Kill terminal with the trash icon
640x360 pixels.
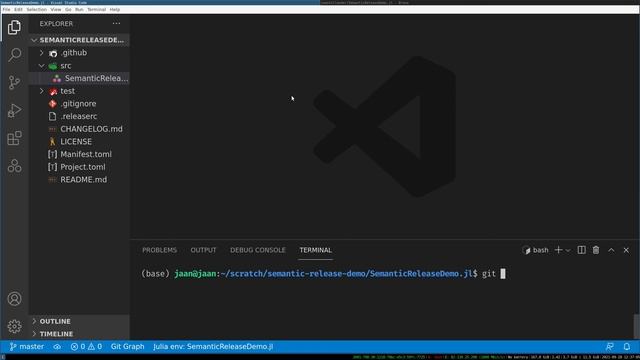[x=596, y=250]
